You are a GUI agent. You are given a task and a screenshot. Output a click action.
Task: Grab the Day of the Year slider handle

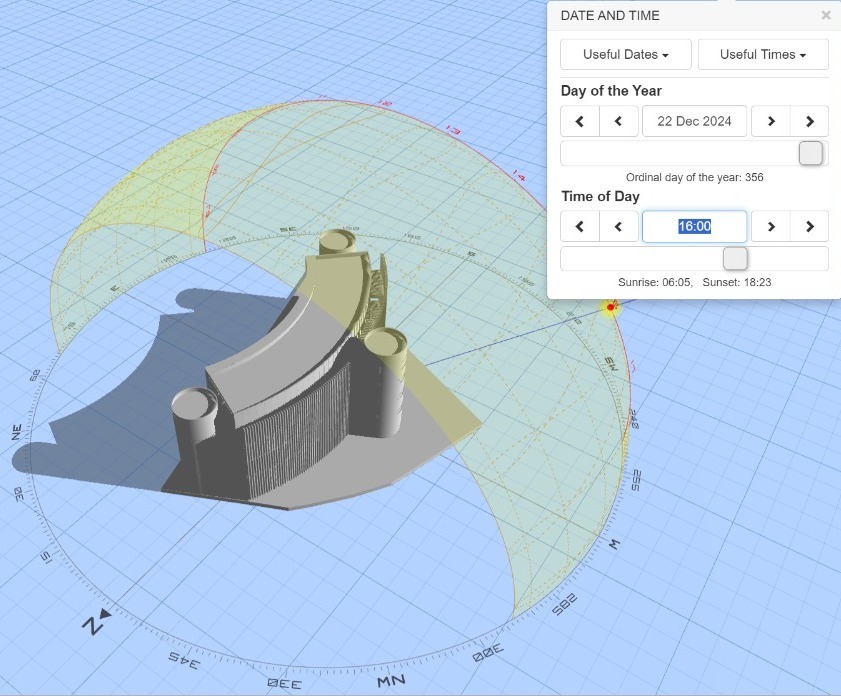(811, 153)
